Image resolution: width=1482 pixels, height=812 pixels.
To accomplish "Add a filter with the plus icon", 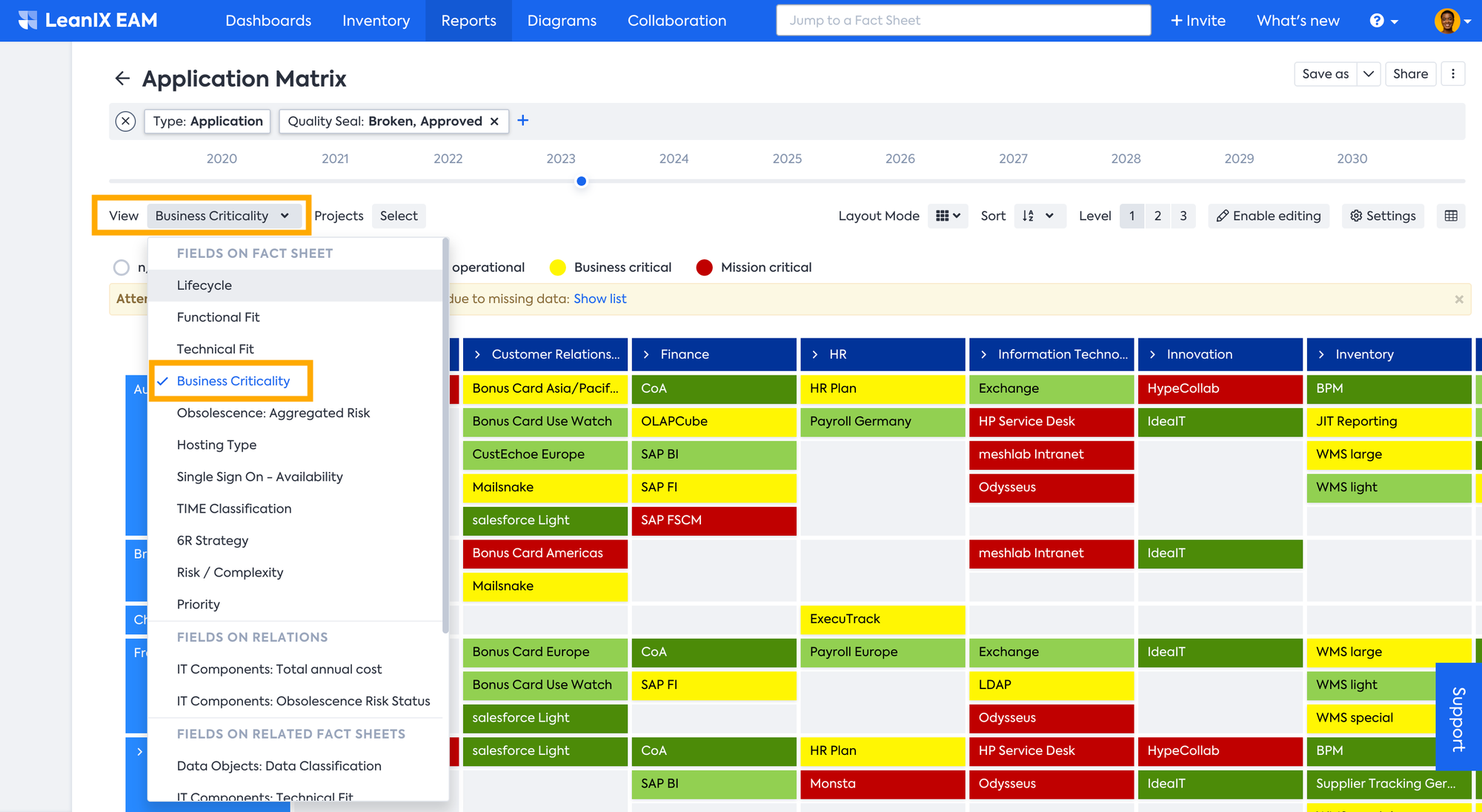I will (x=523, y=121).
